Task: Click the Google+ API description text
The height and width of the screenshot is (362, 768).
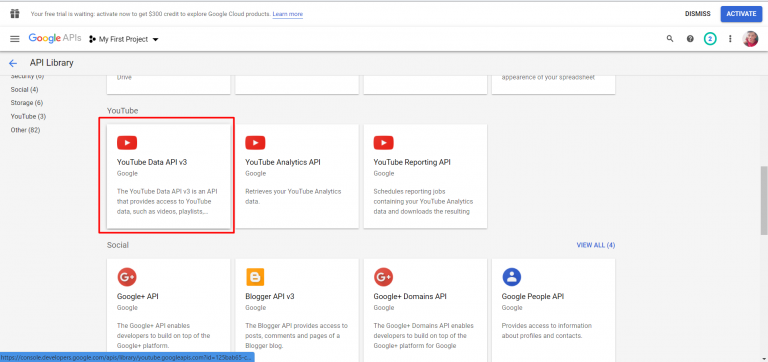Action: (164, 336)
